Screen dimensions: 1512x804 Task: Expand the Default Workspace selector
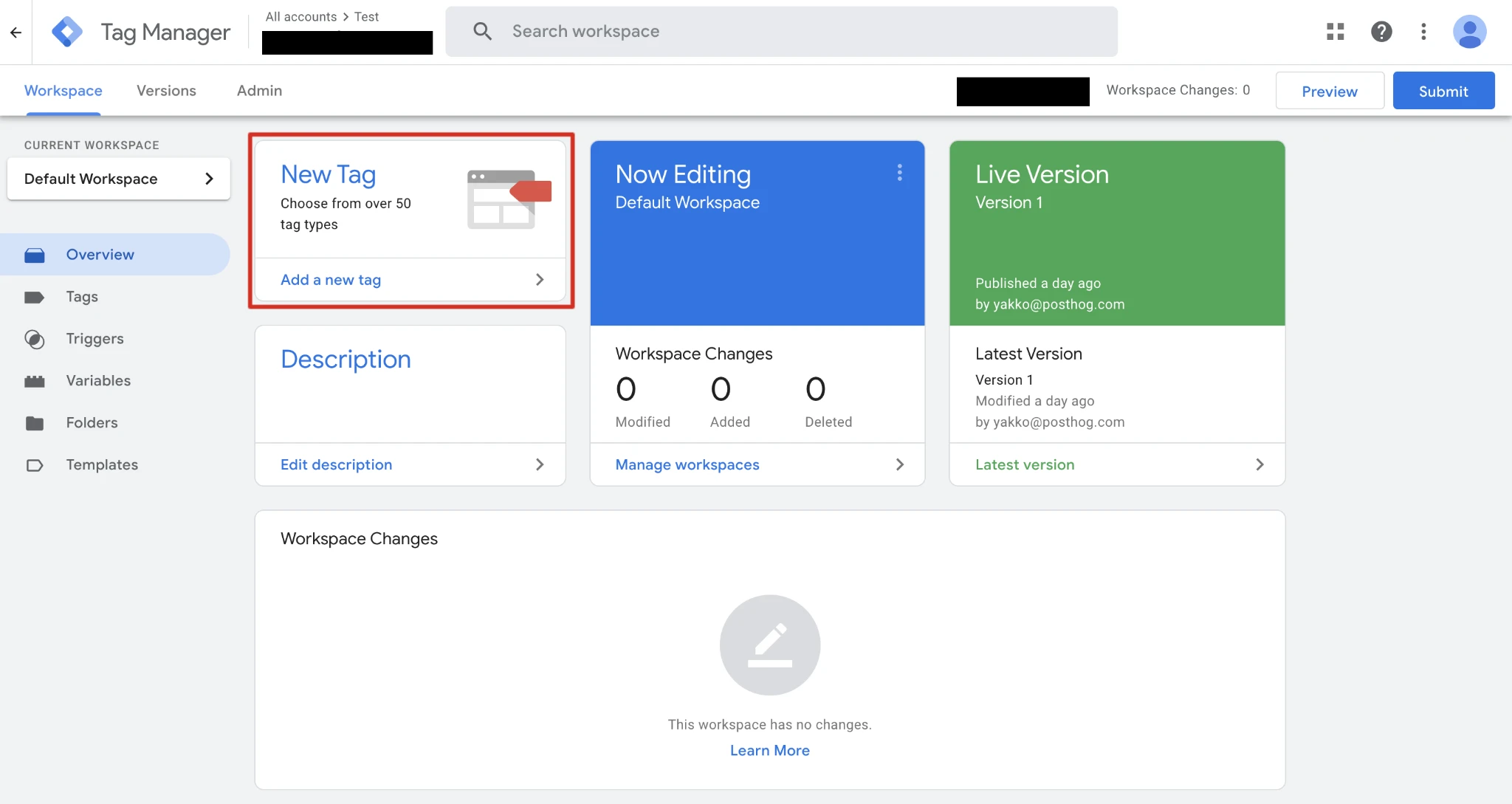(118, 179)
